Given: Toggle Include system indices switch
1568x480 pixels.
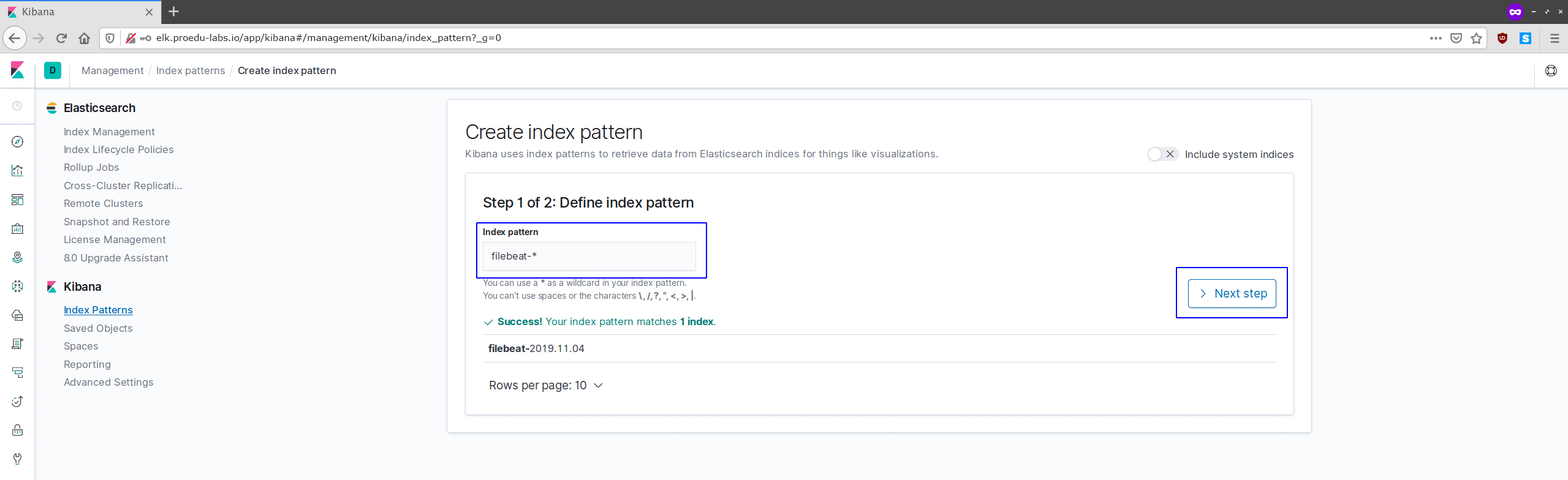Looking at the screenshot, I should (1162, 154).
